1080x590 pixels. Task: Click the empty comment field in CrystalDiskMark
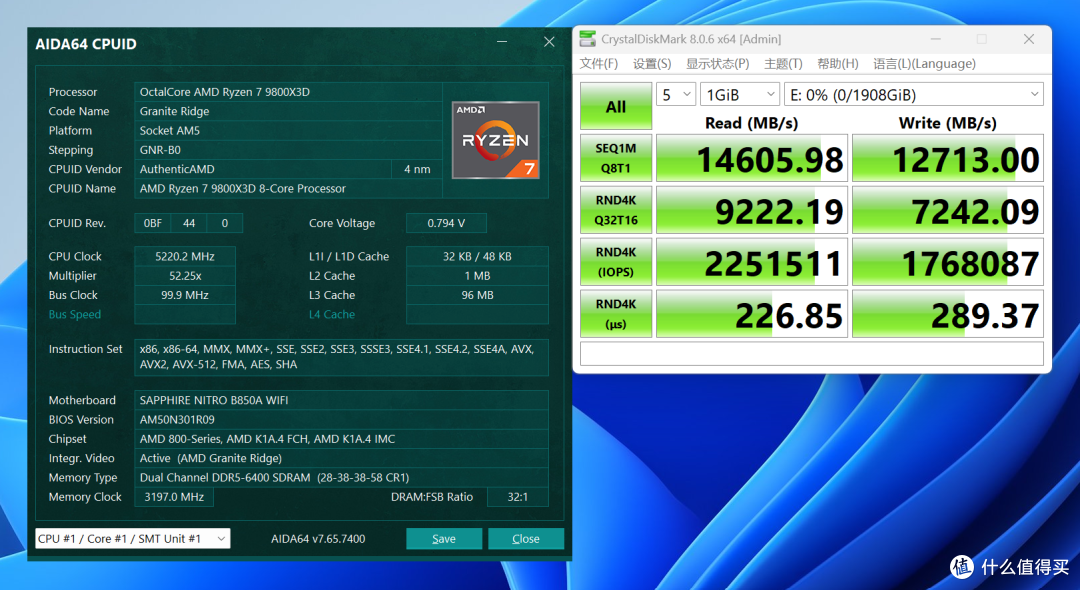[811, 354]
